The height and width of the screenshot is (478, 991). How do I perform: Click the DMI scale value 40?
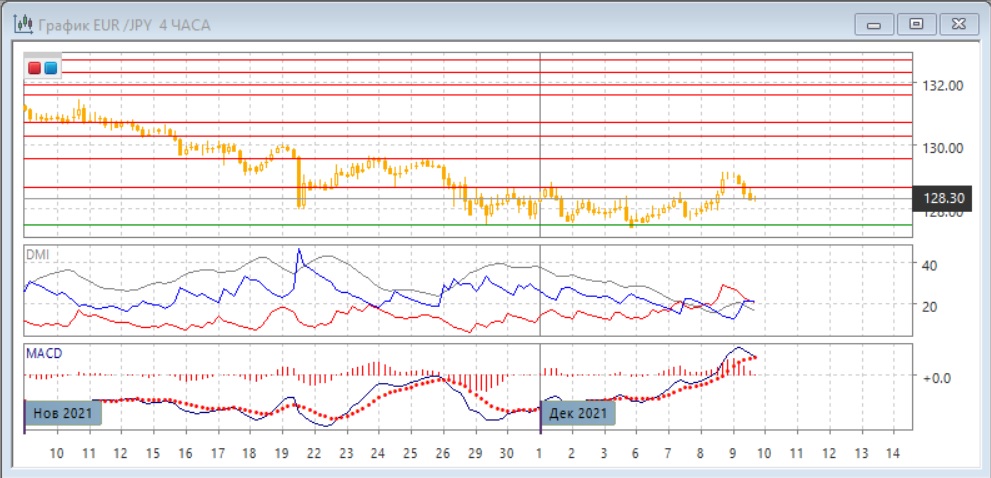(x=928, y=265)
